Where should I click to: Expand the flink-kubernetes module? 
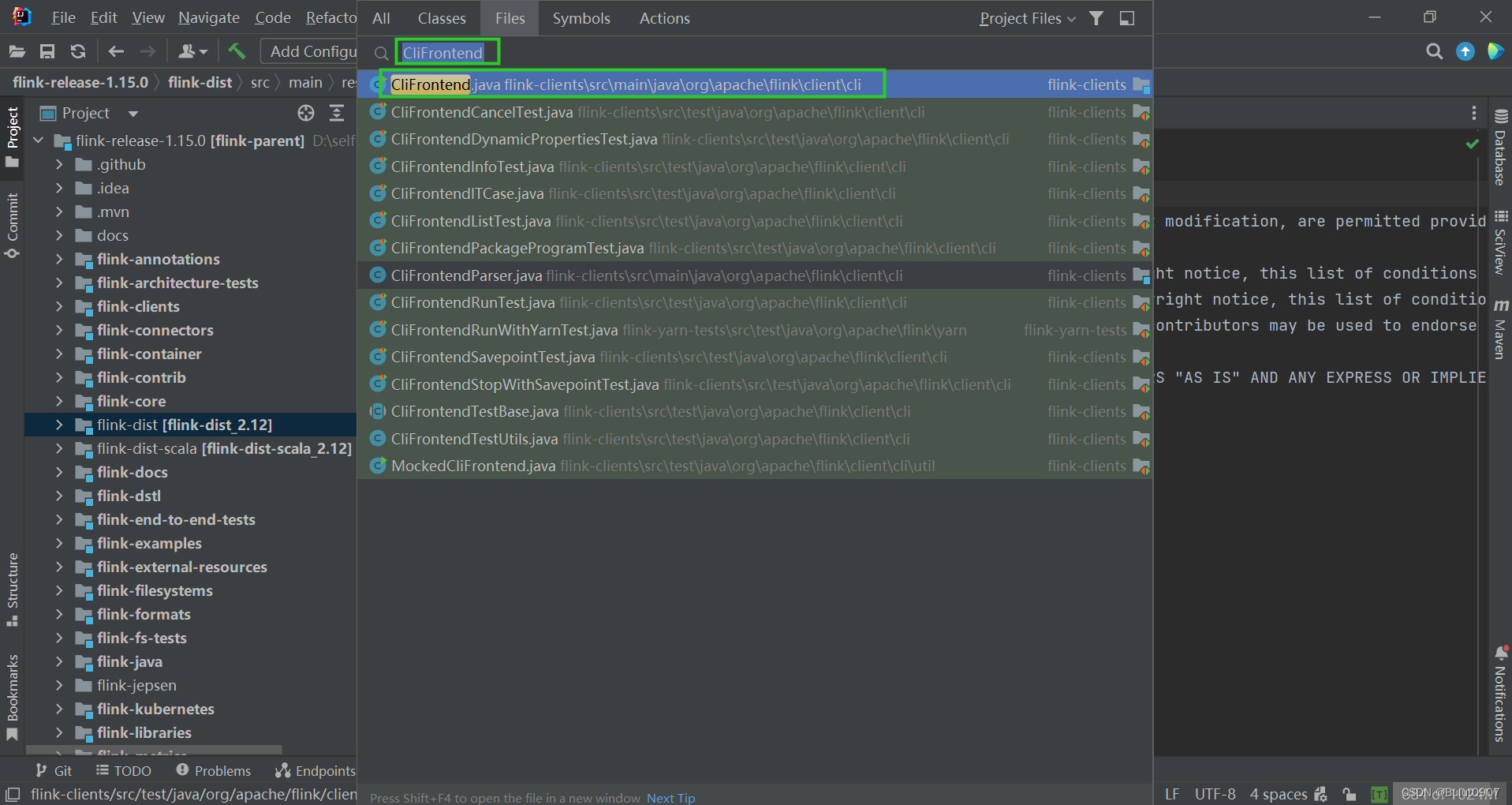click(x=59, y=709)
